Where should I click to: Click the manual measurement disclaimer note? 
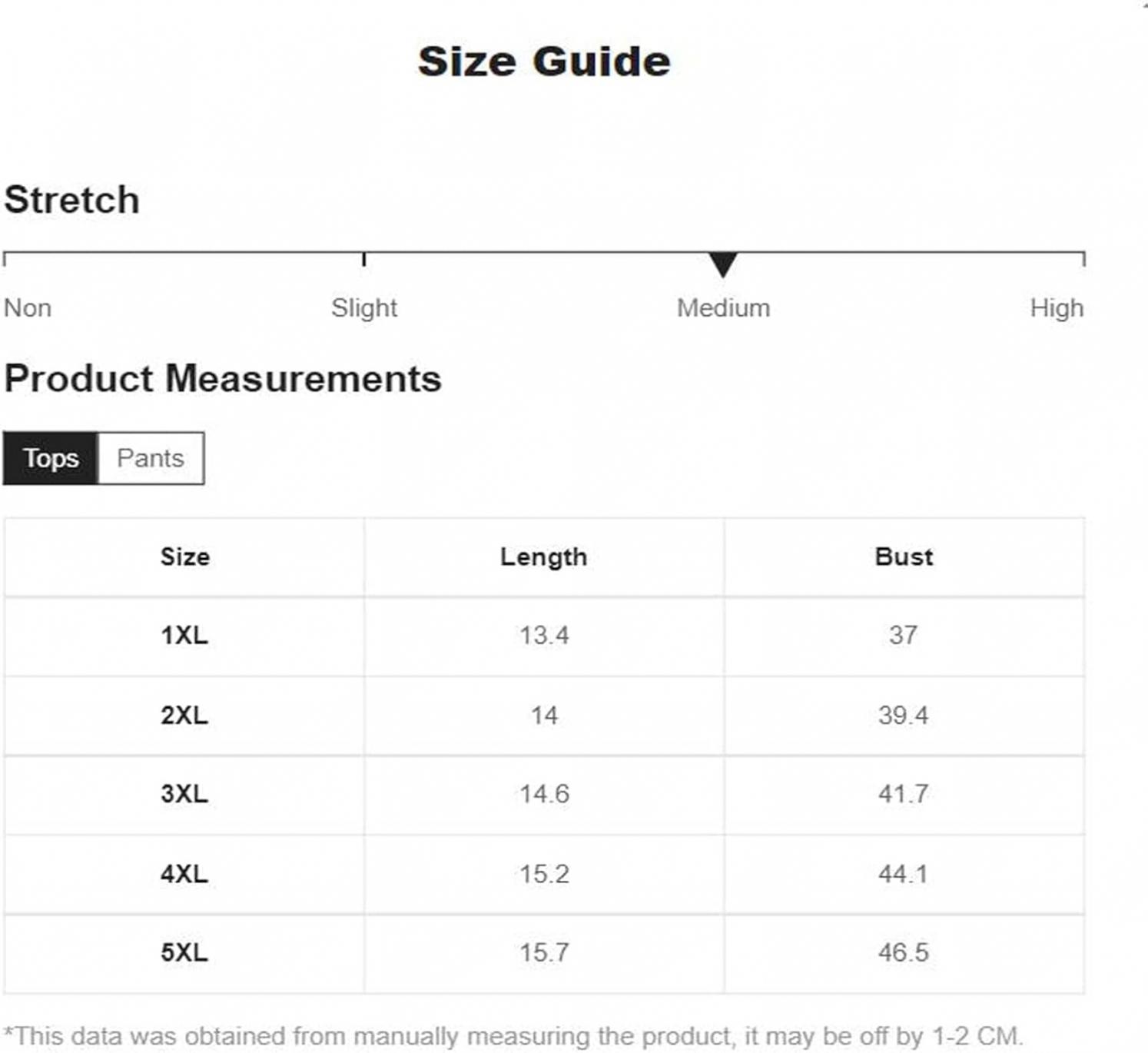coord(513,1036)
